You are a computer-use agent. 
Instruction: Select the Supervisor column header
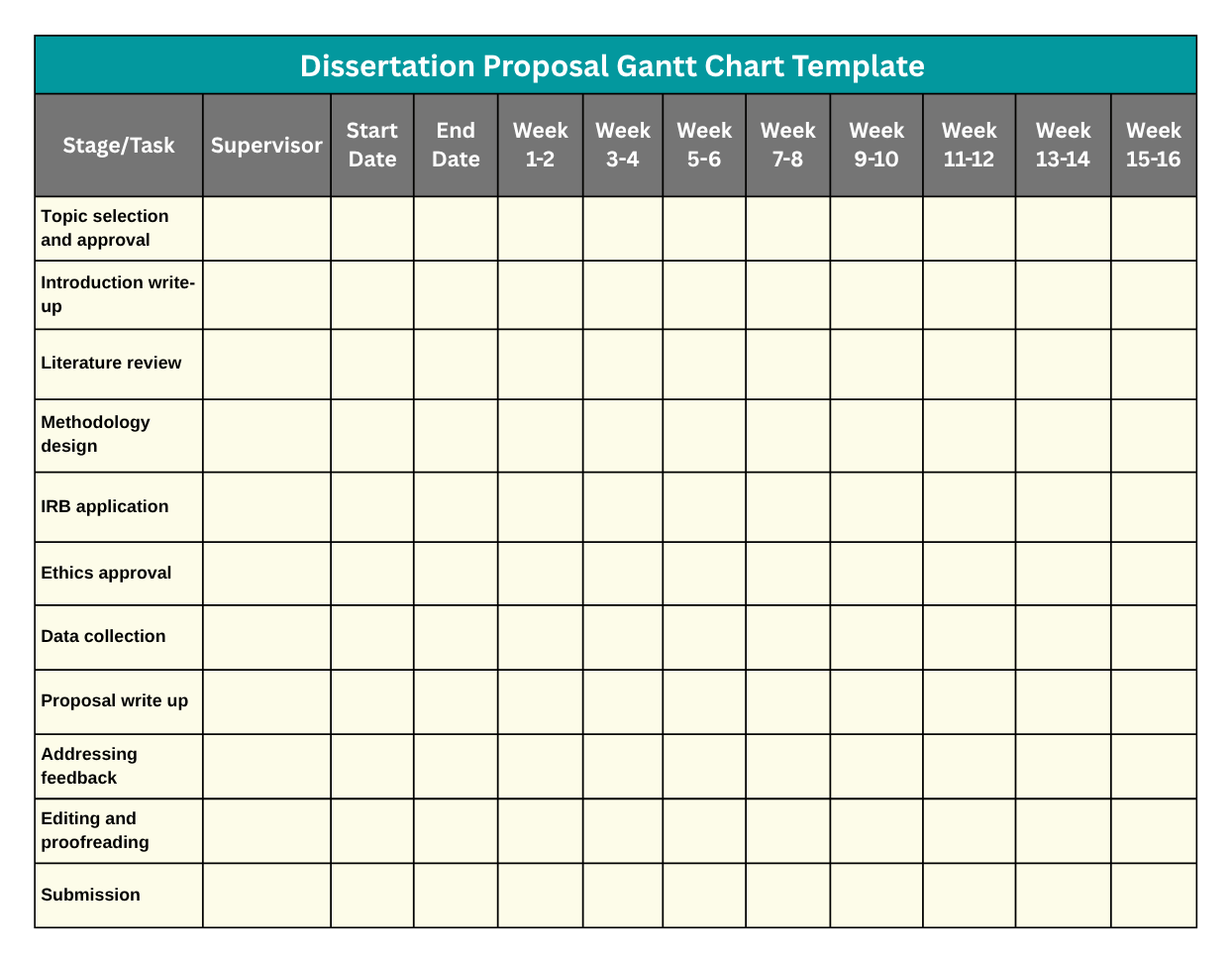pyautogui.click(x=266, y=145)
